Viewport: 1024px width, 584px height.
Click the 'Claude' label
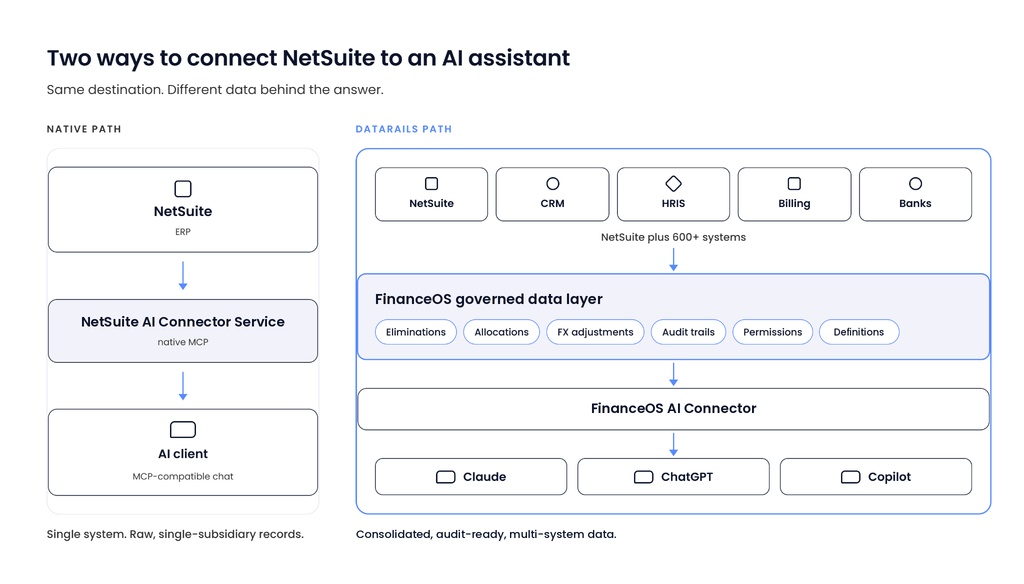tap(485, 477)
